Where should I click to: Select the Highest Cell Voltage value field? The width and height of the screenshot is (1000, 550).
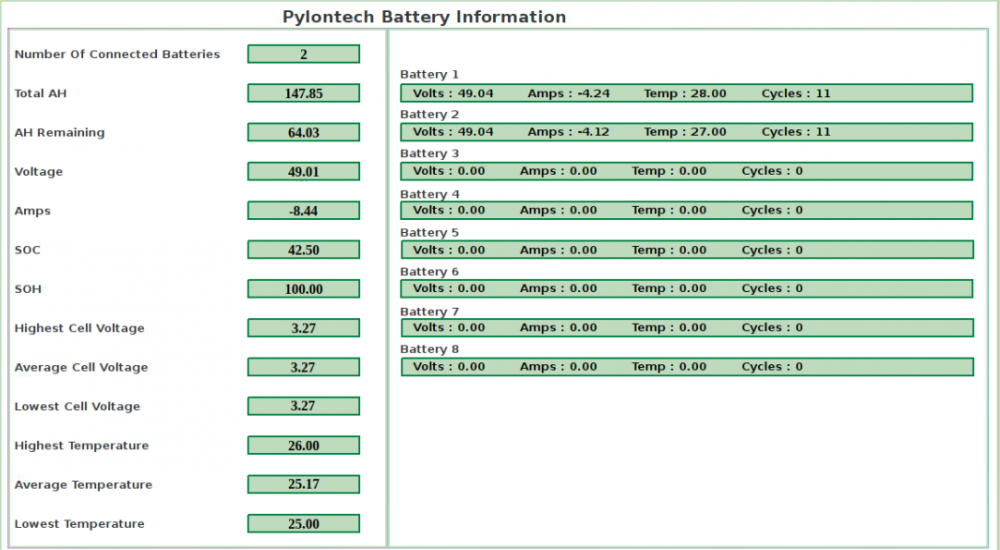coord(304,328)
